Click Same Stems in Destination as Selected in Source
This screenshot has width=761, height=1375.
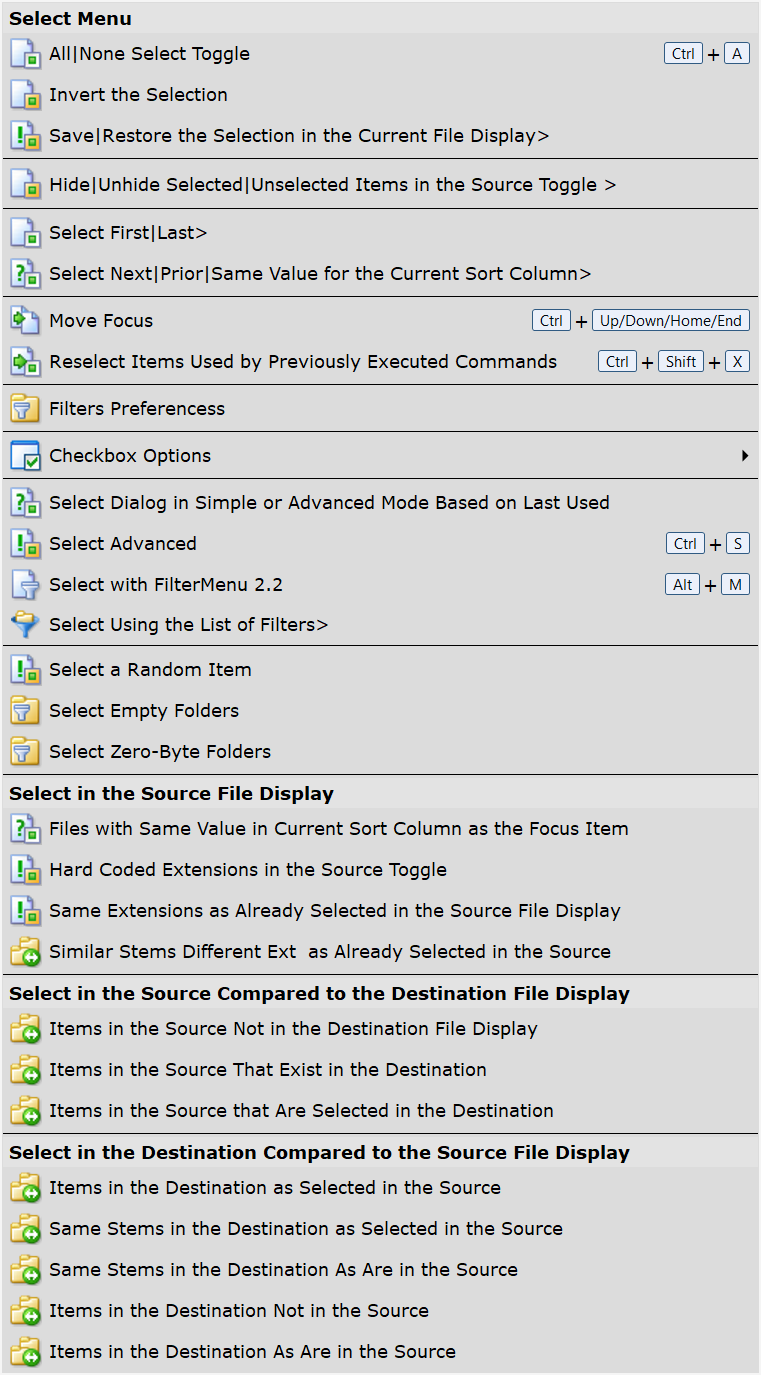[x=306, y=1229]
